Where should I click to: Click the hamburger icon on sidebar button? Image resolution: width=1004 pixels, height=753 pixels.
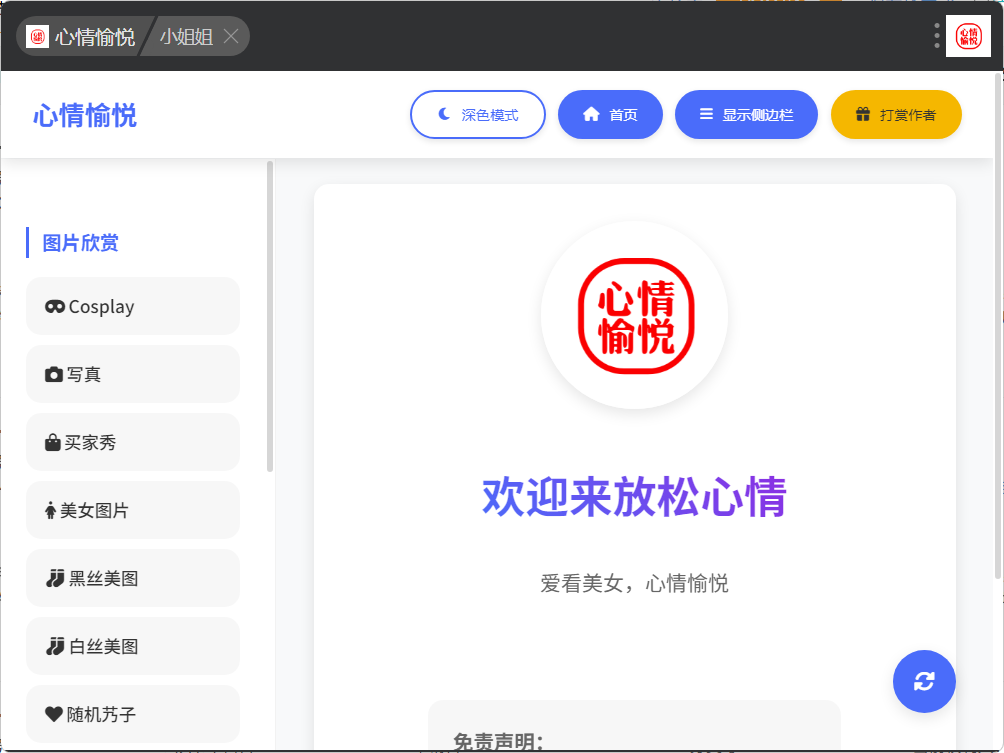tap(706, 114)
